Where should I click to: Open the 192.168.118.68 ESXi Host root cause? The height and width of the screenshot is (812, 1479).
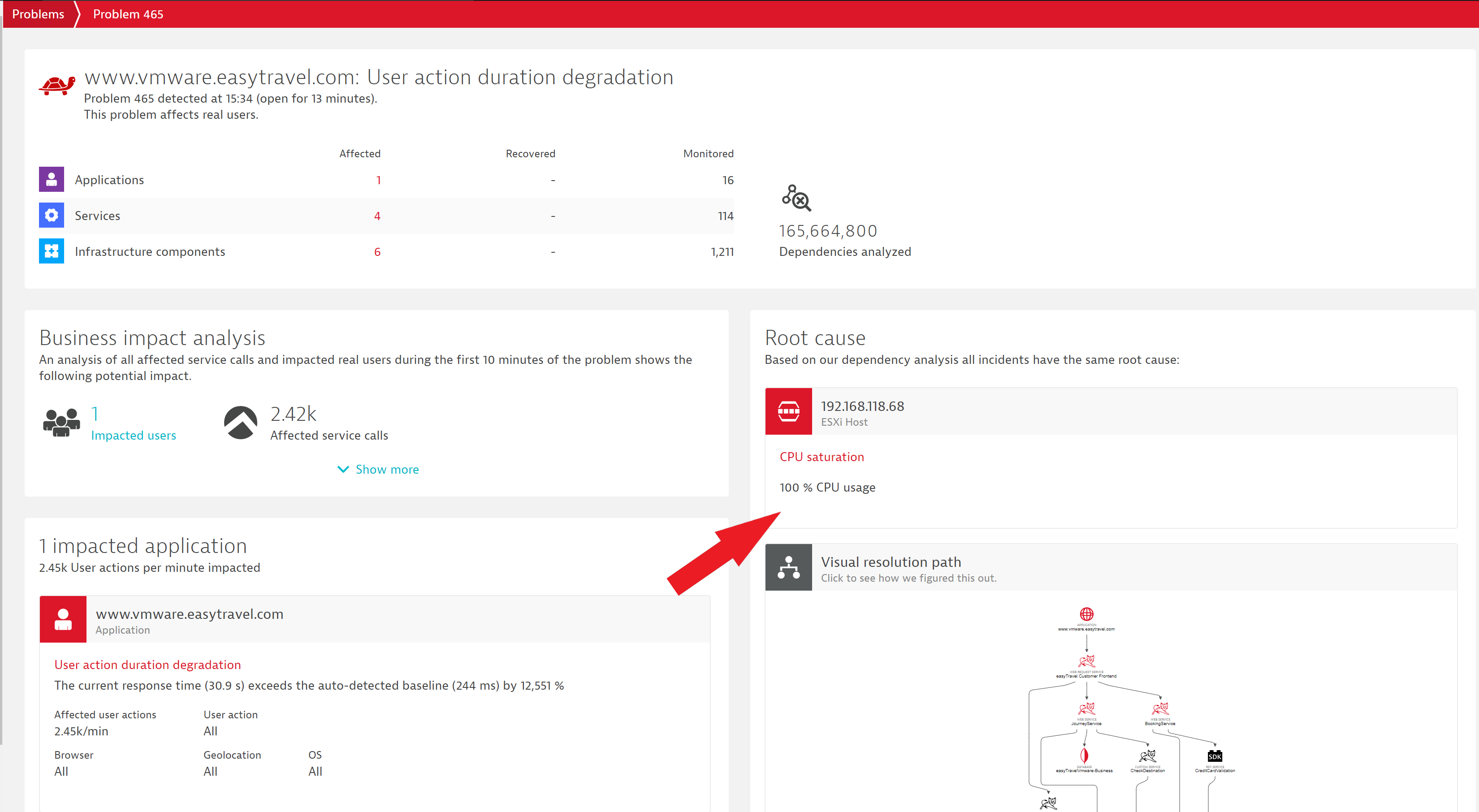[1111, 411]
